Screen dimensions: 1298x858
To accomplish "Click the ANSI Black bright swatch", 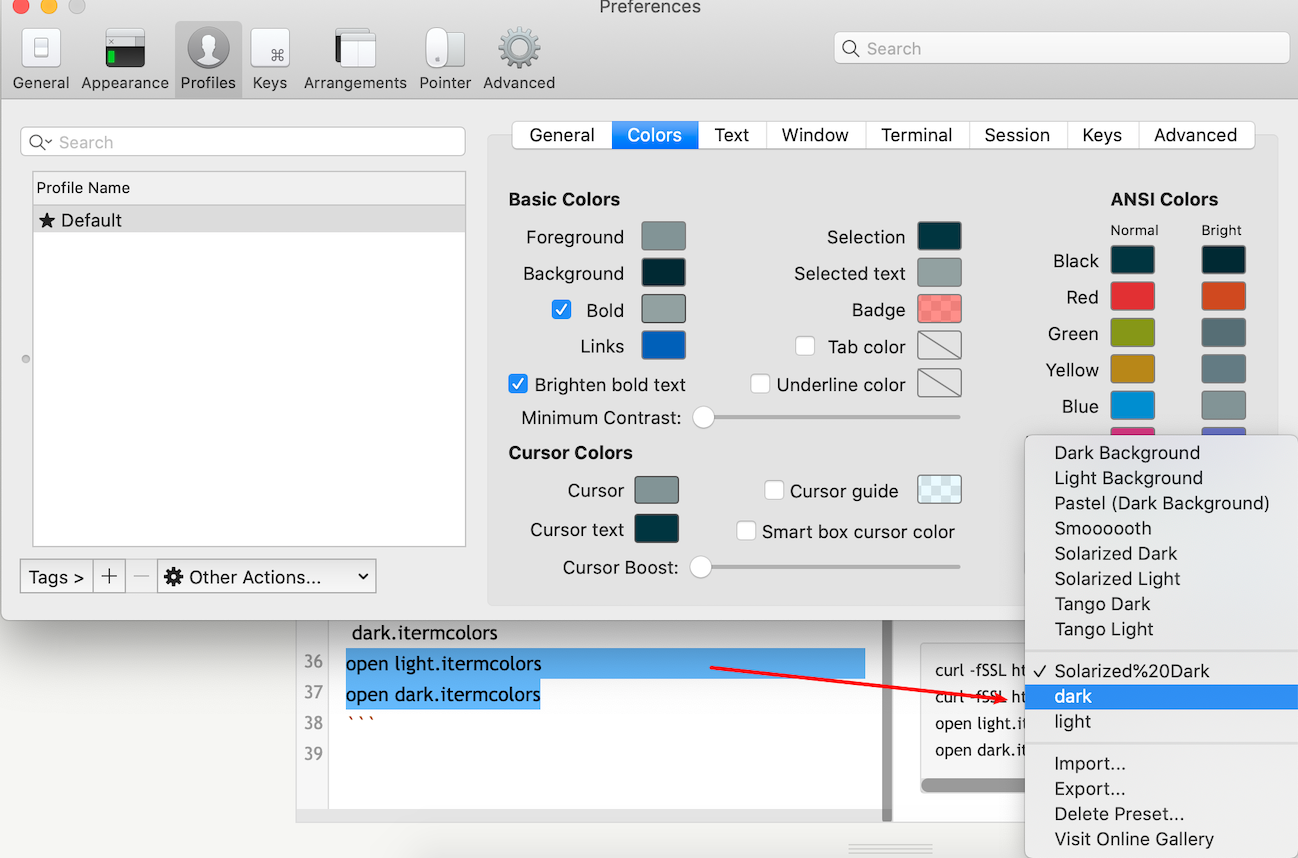I will coord(1224,260).
